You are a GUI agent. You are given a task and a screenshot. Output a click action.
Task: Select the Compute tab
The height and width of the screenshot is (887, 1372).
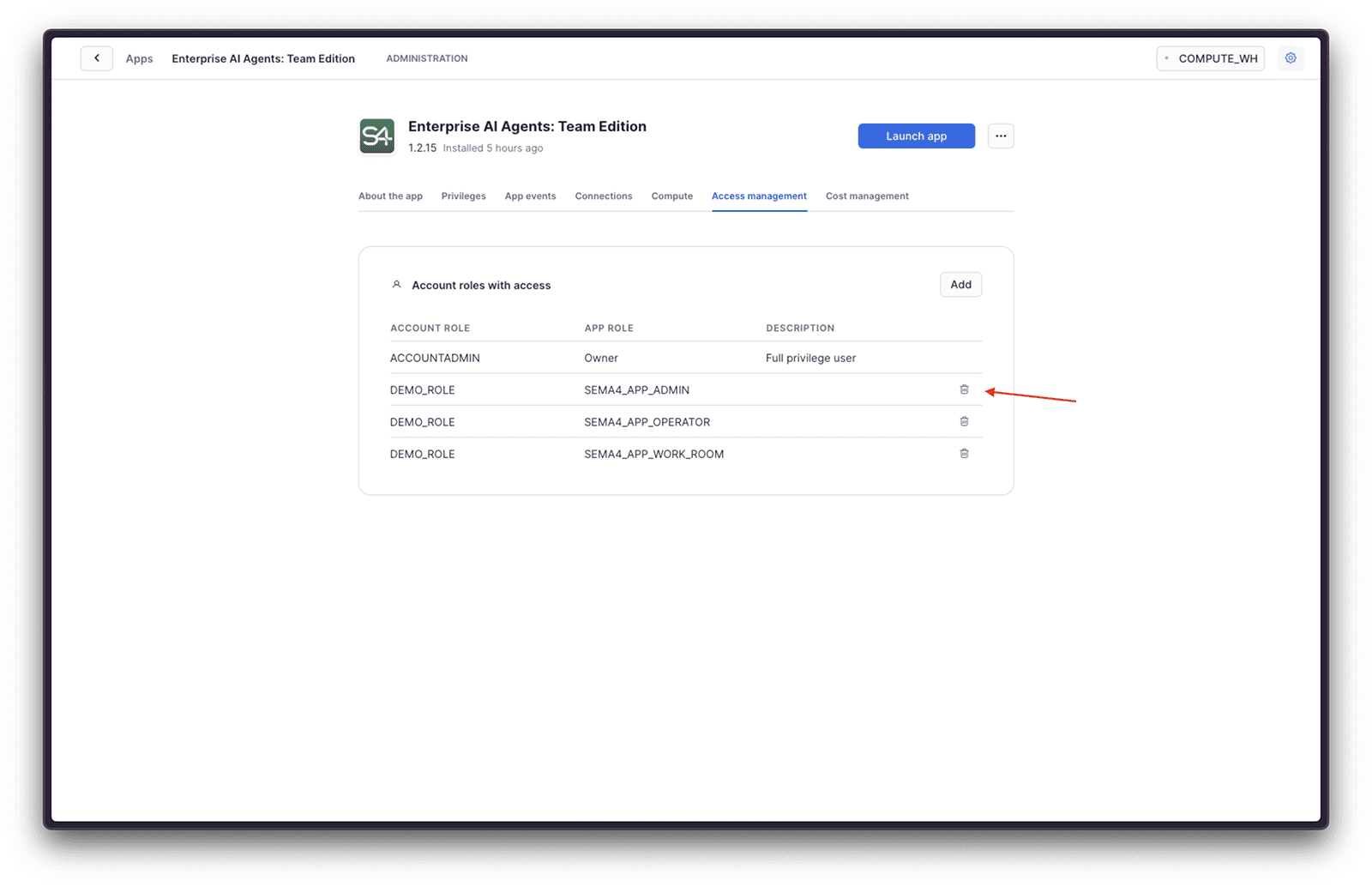tap(671, 196)
